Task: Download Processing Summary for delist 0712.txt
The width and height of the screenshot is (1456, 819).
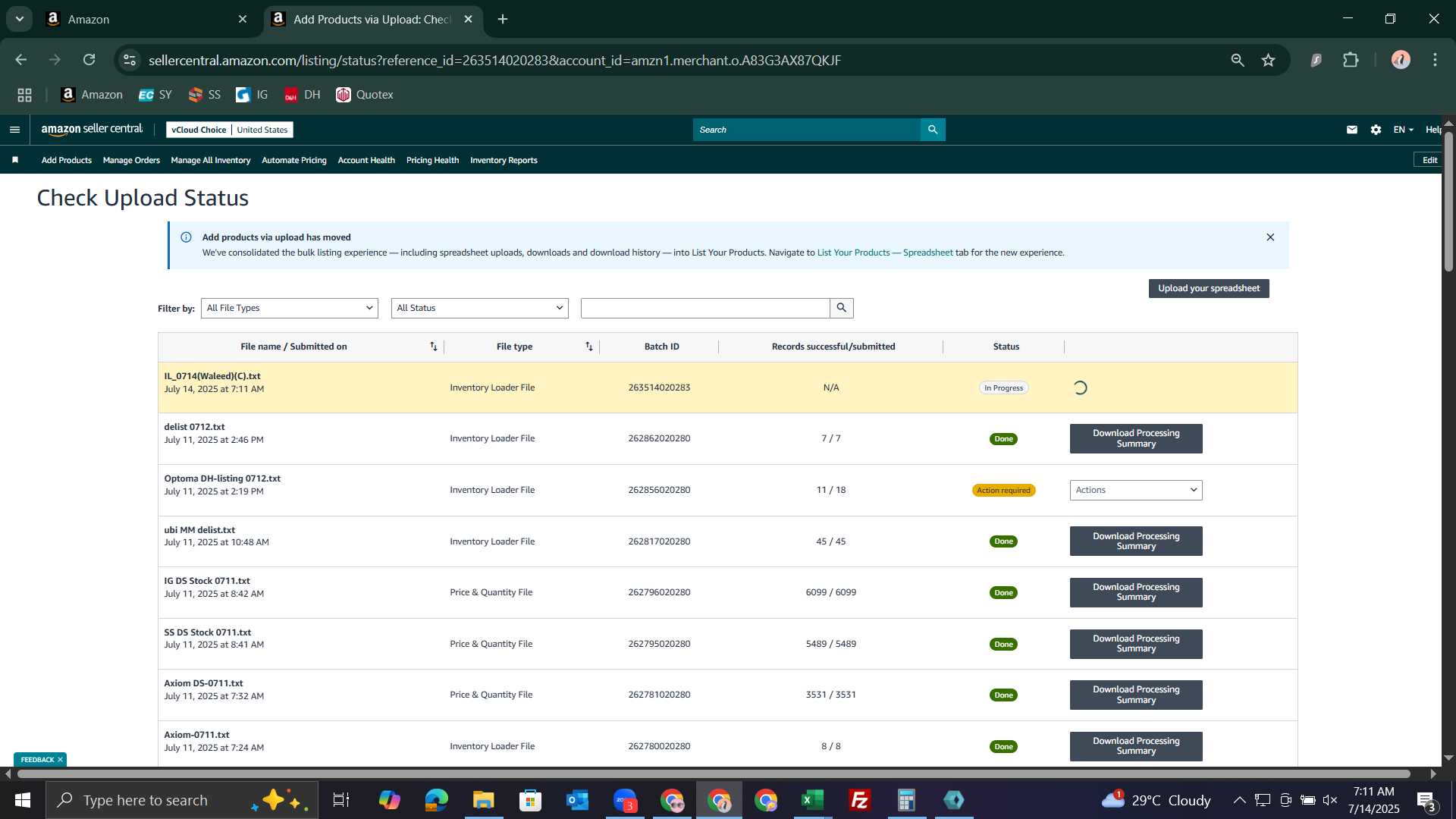Action: [1136, 438]
